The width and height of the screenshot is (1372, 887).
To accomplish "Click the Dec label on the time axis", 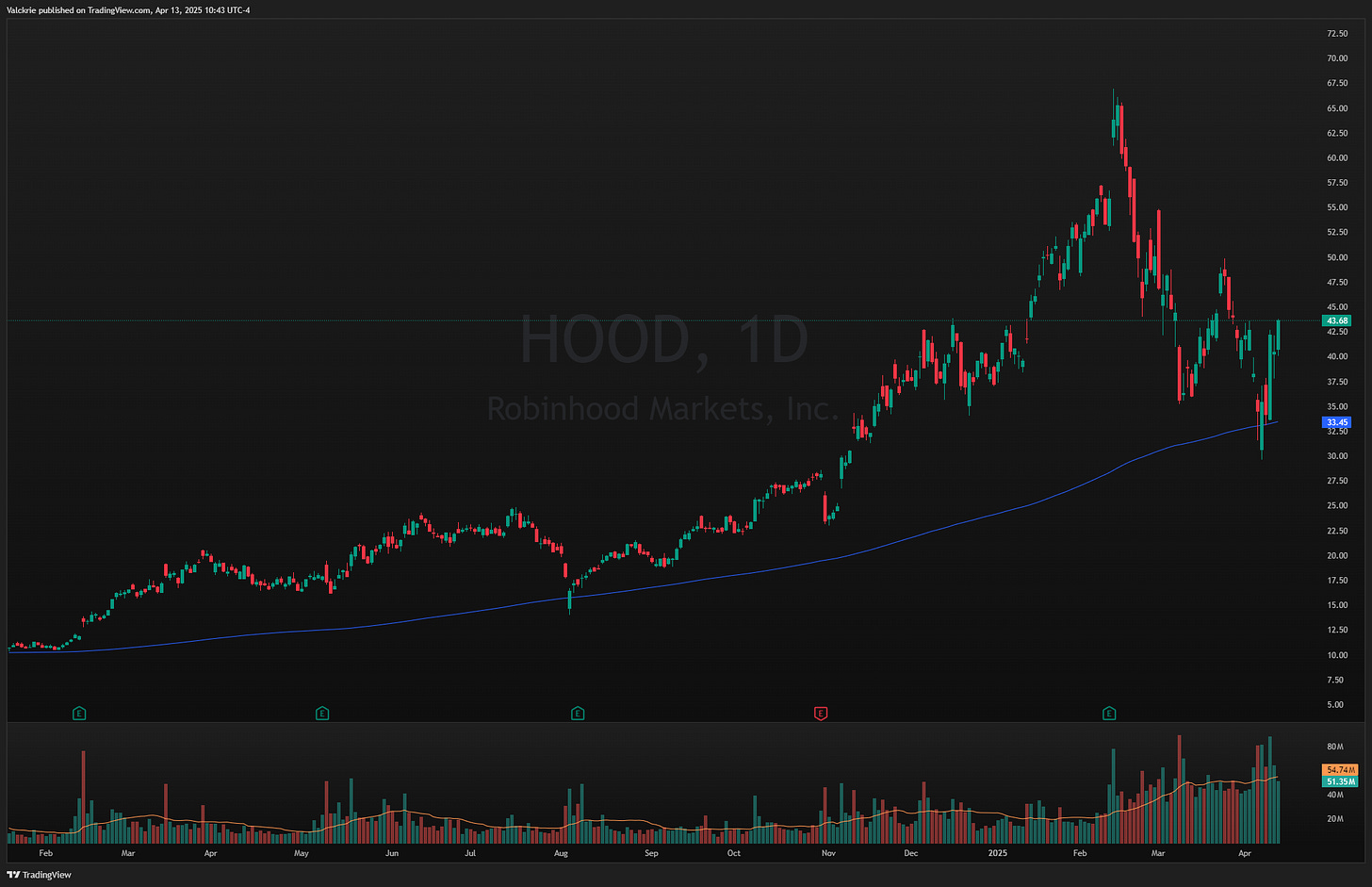I will (911, 853).
